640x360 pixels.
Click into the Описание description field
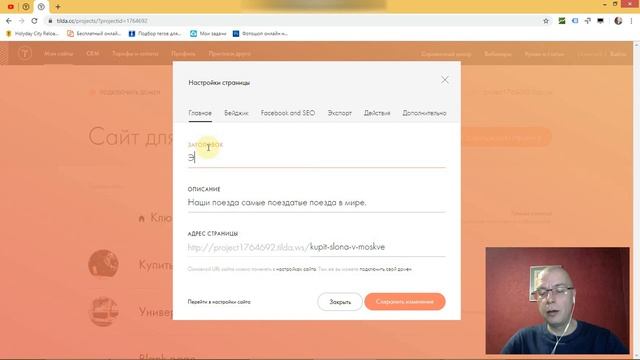pos(316,202)
